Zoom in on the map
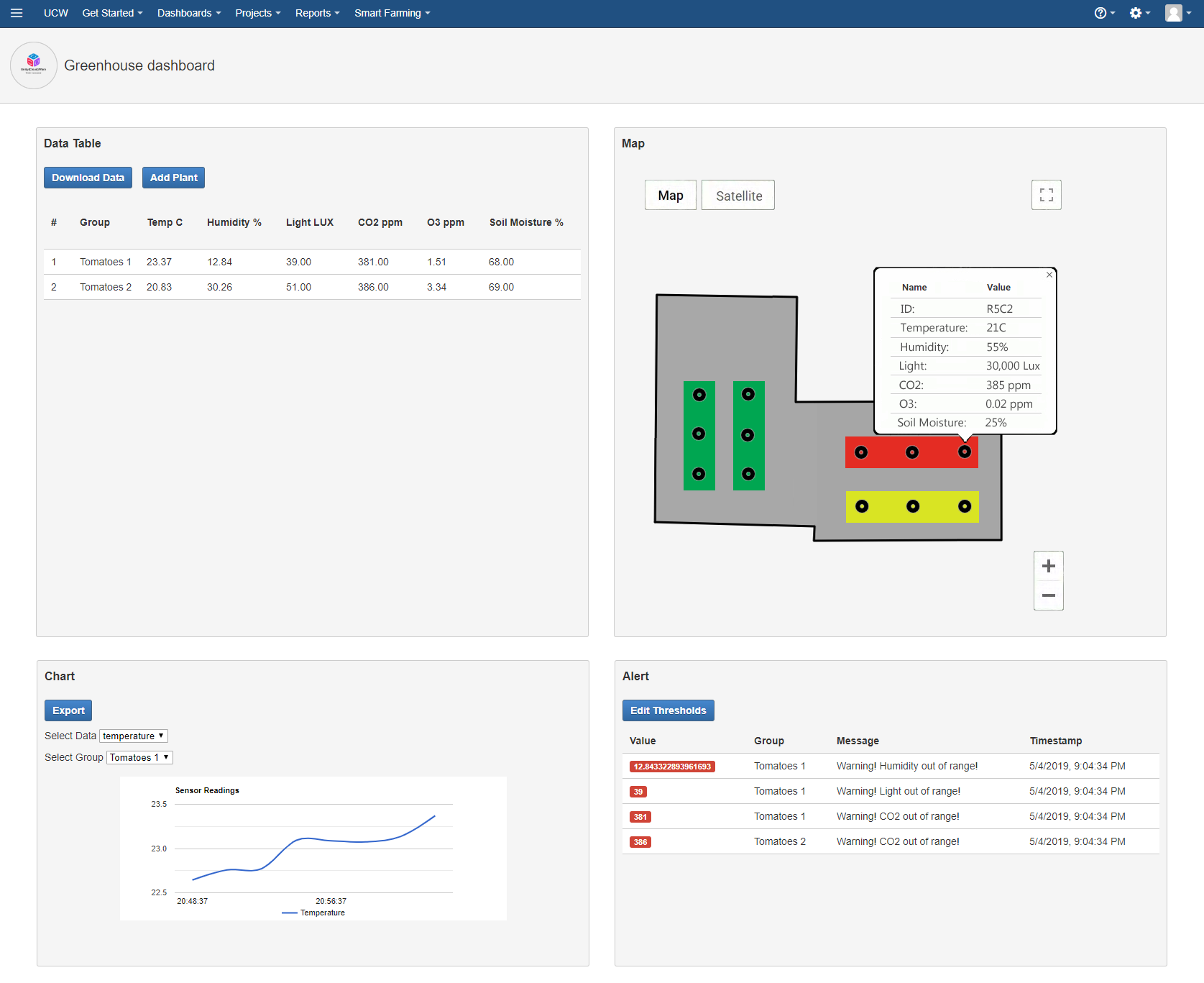This screenshot has width=1204, height=983. coord(1048,566)
